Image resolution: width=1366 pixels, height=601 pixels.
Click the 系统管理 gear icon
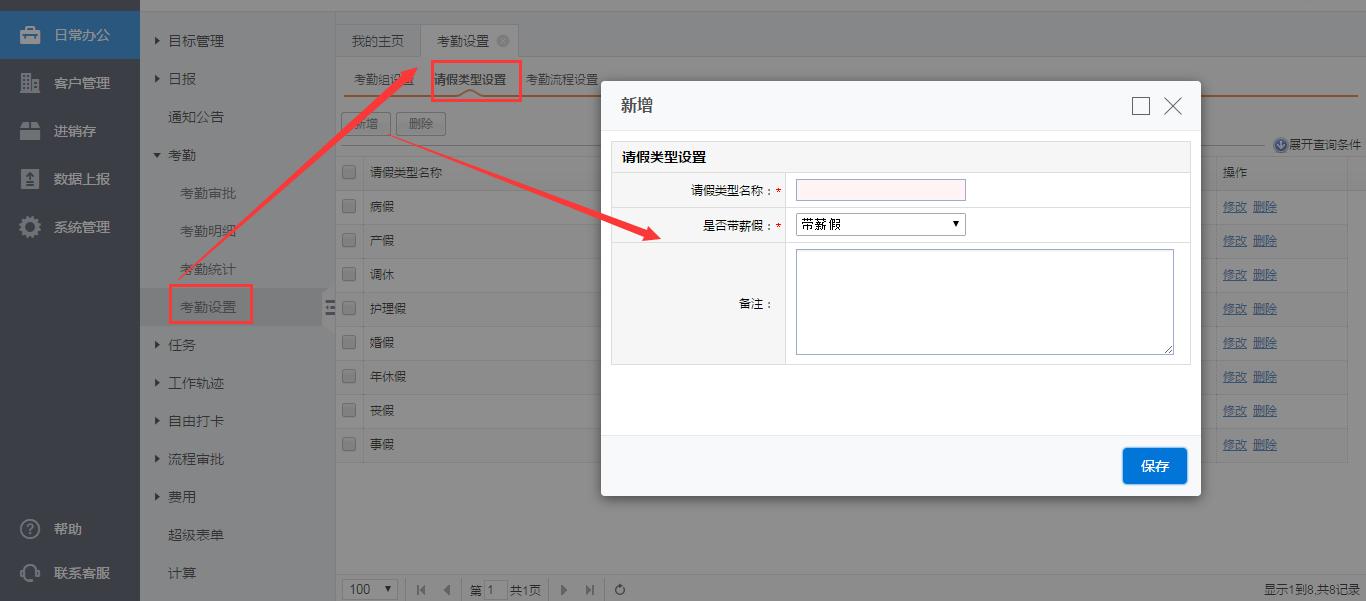tap(30, 227)
